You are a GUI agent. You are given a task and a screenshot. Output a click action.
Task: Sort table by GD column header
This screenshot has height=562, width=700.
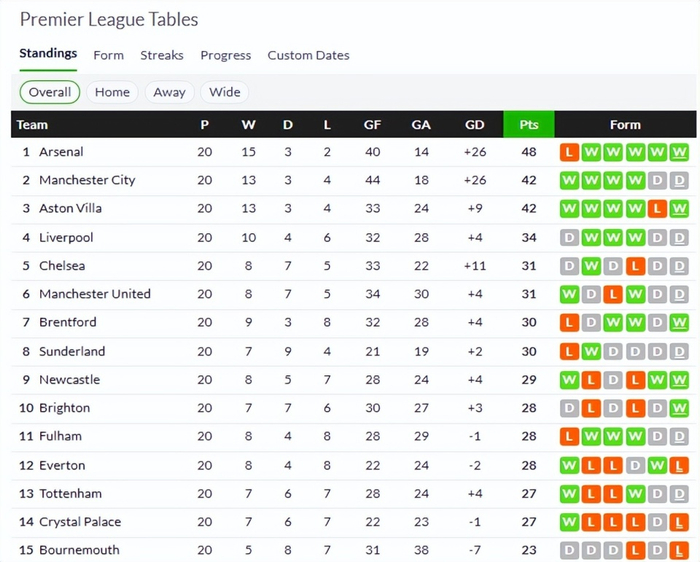pyautogui.click(x=475, y=125)
